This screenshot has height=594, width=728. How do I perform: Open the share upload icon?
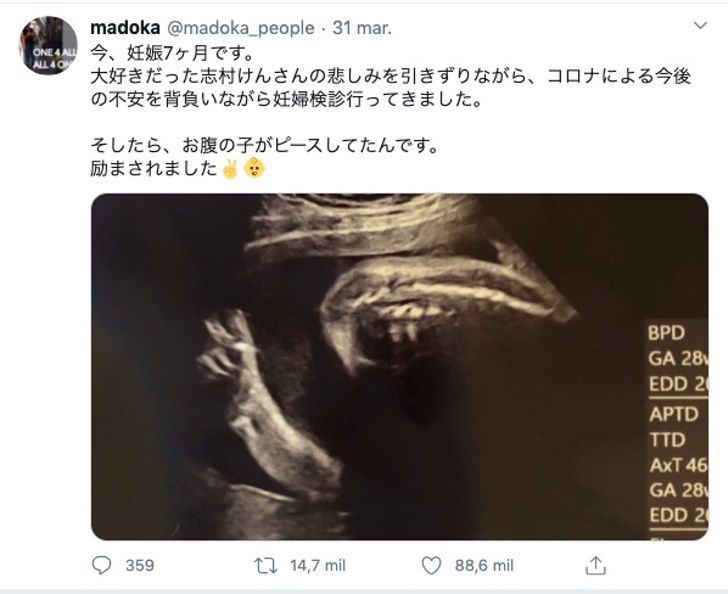pyautogui.click(x=596, y=565)
